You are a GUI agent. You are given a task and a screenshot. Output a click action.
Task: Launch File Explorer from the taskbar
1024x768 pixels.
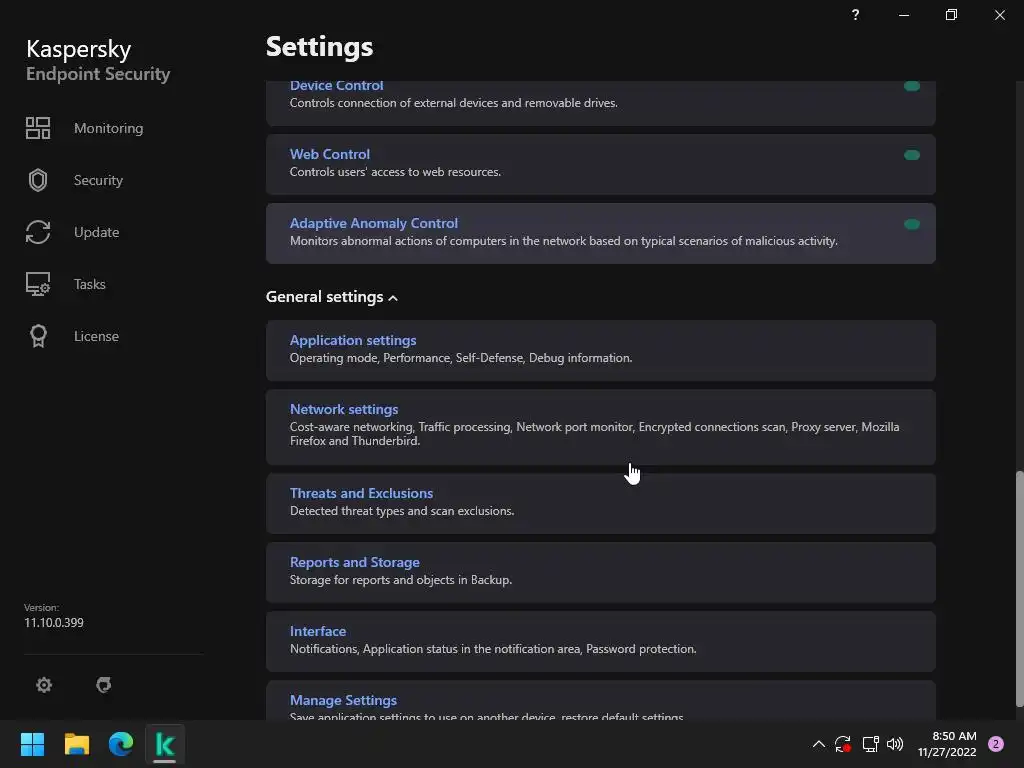pos(76,744)
